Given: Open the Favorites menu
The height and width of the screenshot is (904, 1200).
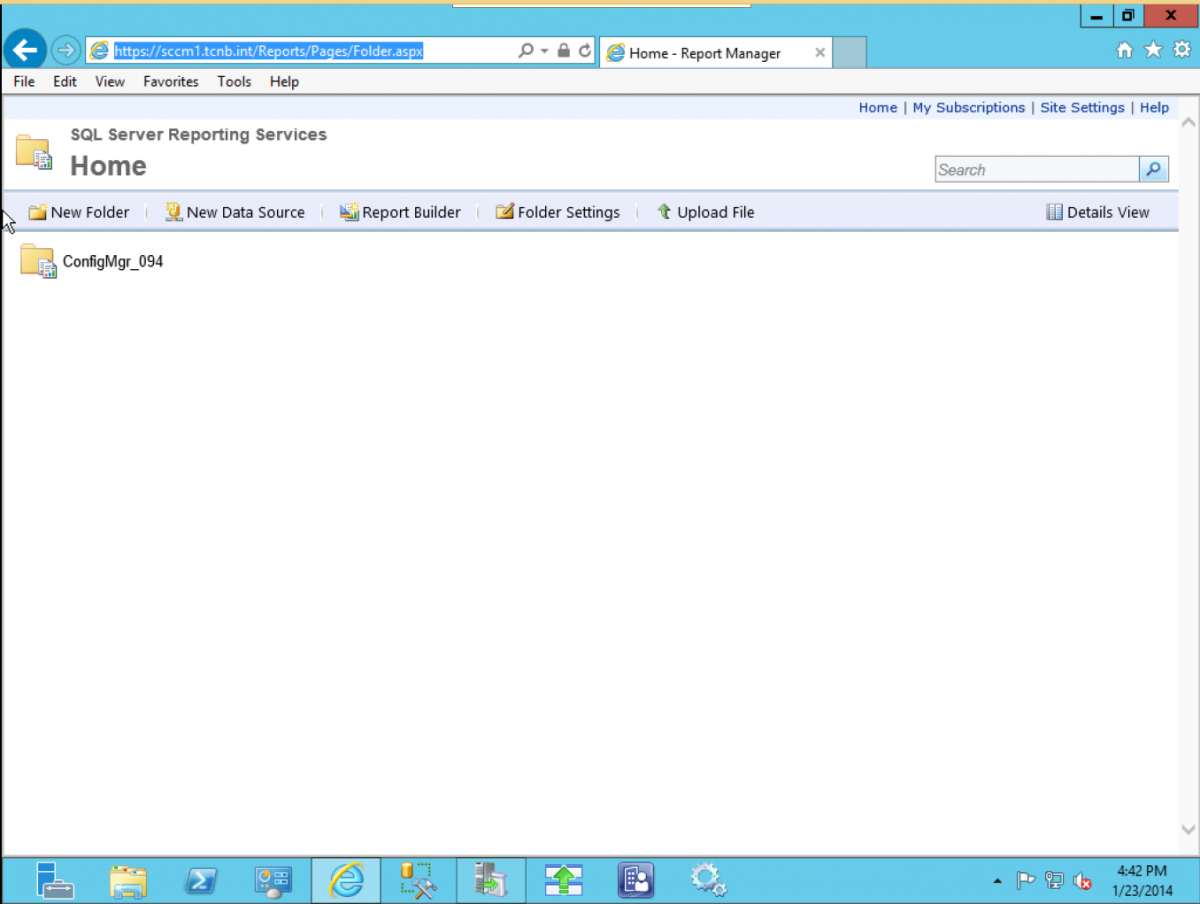Looking at the screenshot, I should click(x=171, y=82).
